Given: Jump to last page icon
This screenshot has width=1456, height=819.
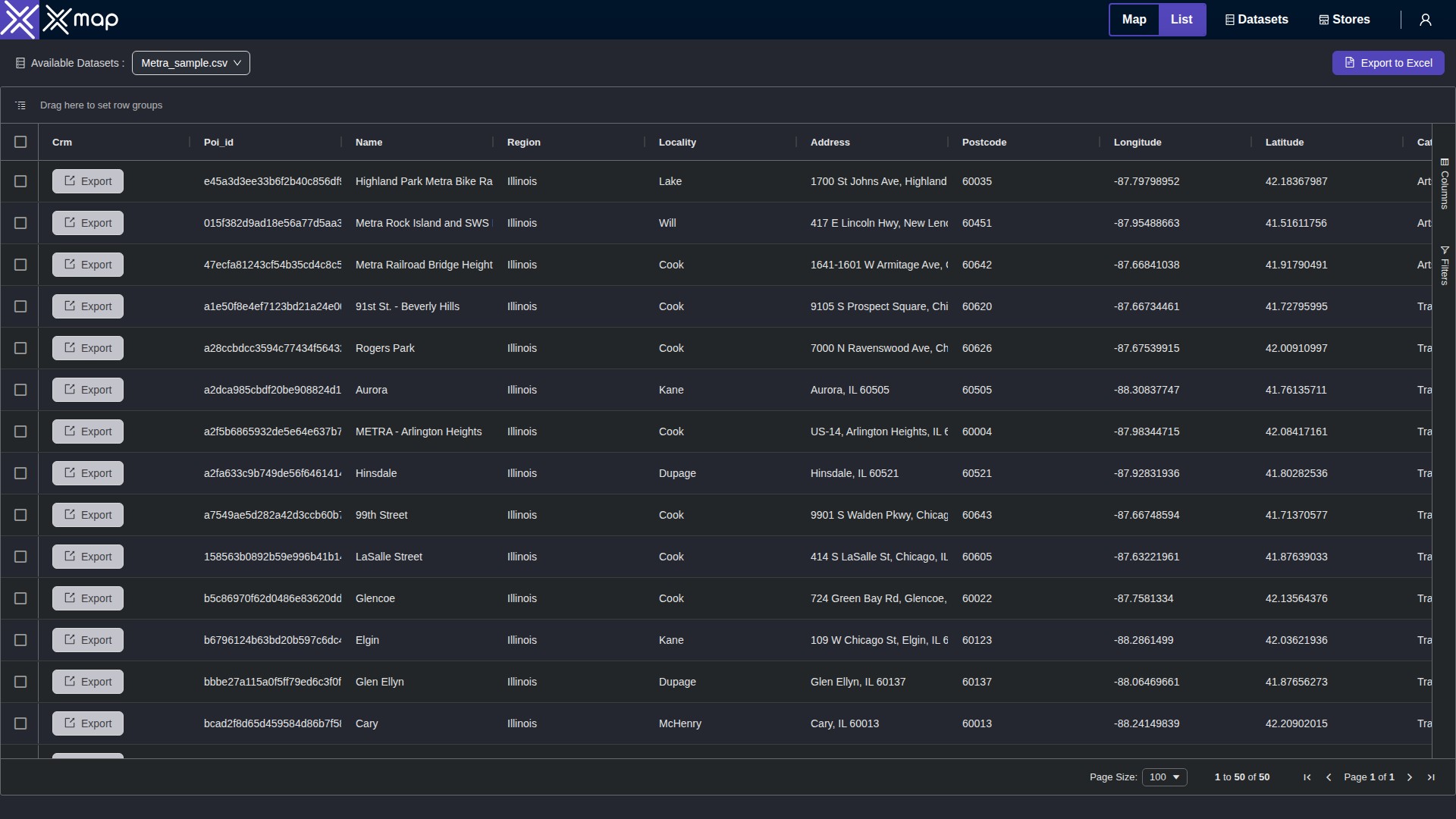Looking at the screenshot, I should [x=1431, y=777].
